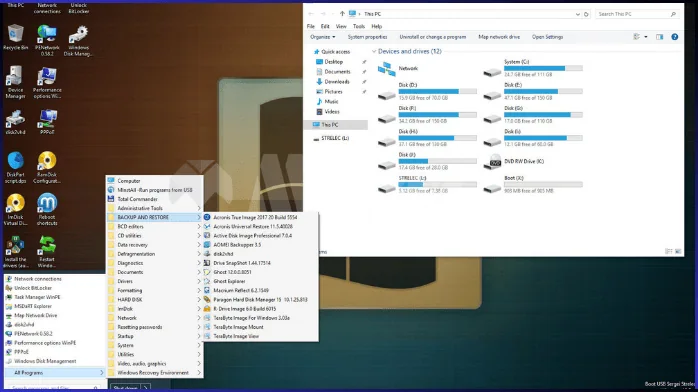The image size is (698, 392).
Task: Open the Organize dropdown in Explorer
Action: point(323,37)
